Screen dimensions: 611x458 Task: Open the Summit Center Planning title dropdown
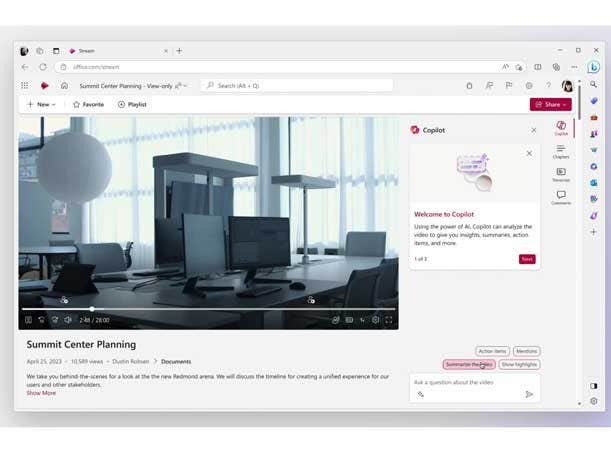(x=133, y=86)
